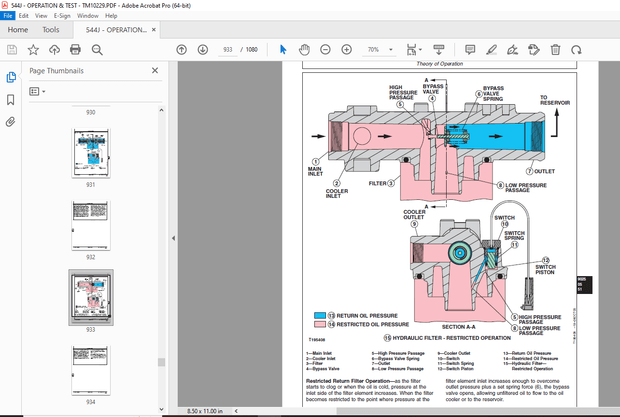
Task: Add document to starred with star icon
Action: click(33, 49)
